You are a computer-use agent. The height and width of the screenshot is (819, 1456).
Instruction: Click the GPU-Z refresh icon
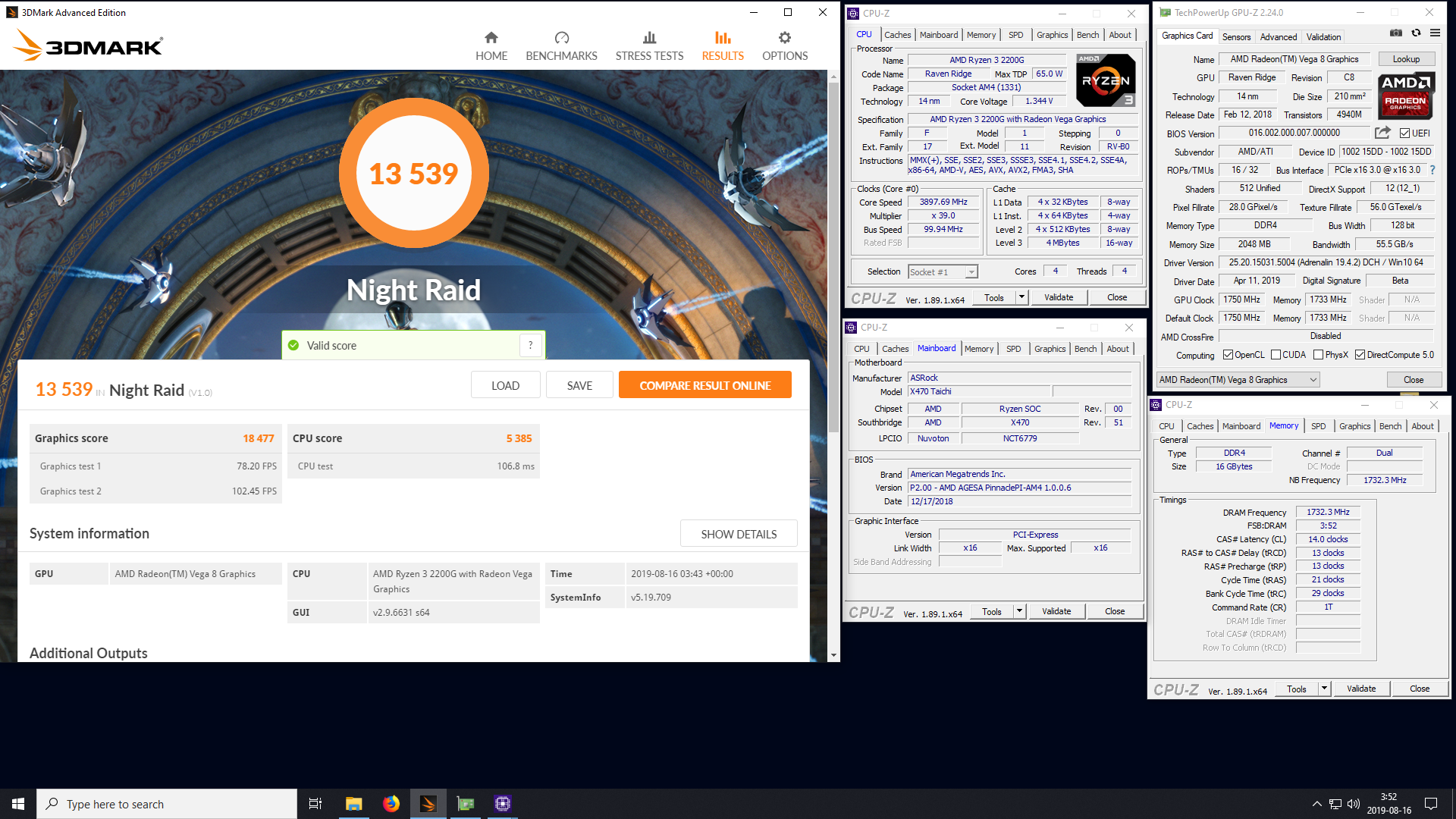(x=1416, y=33)
